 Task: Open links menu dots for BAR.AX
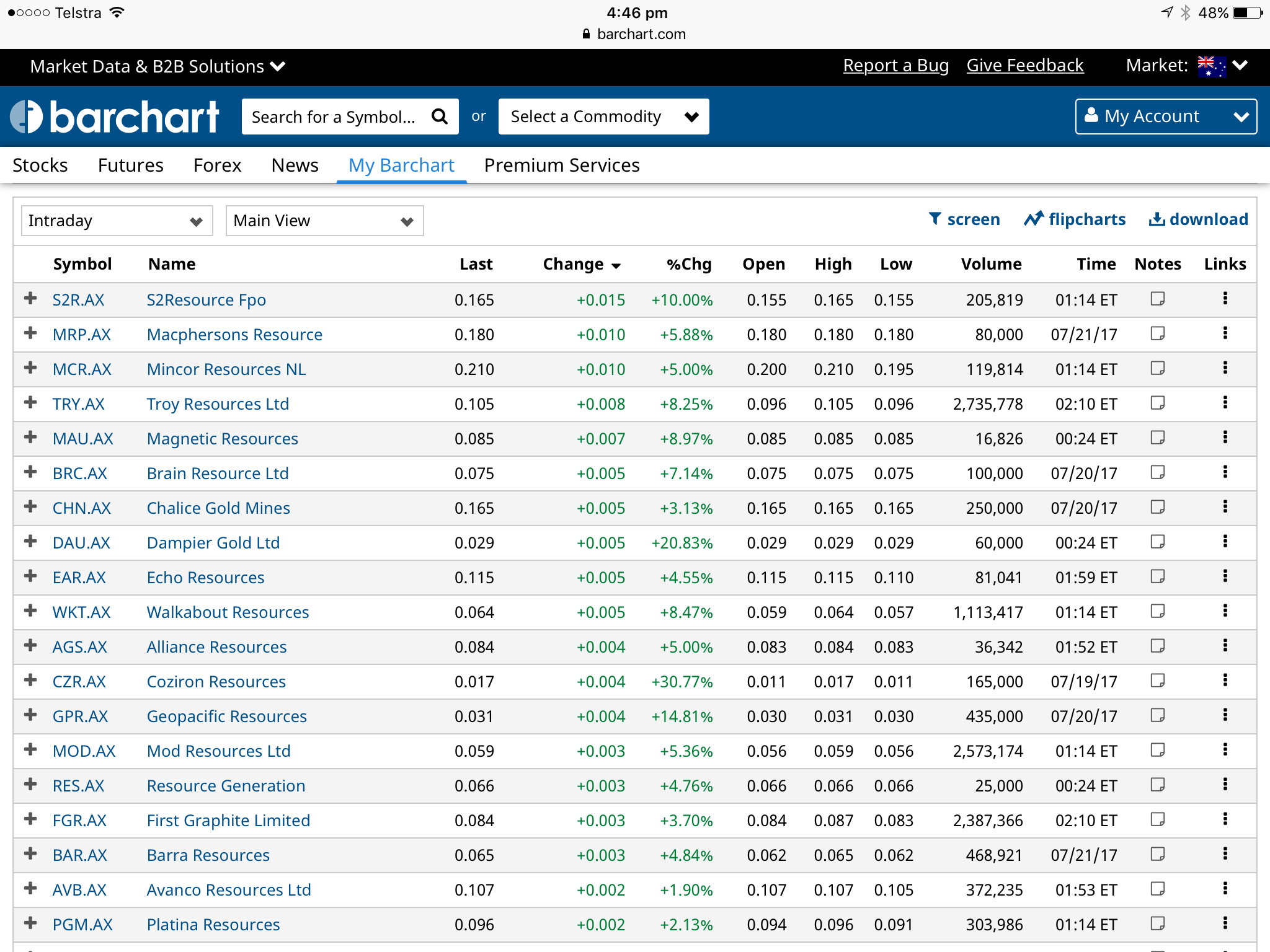point(1225,854)
